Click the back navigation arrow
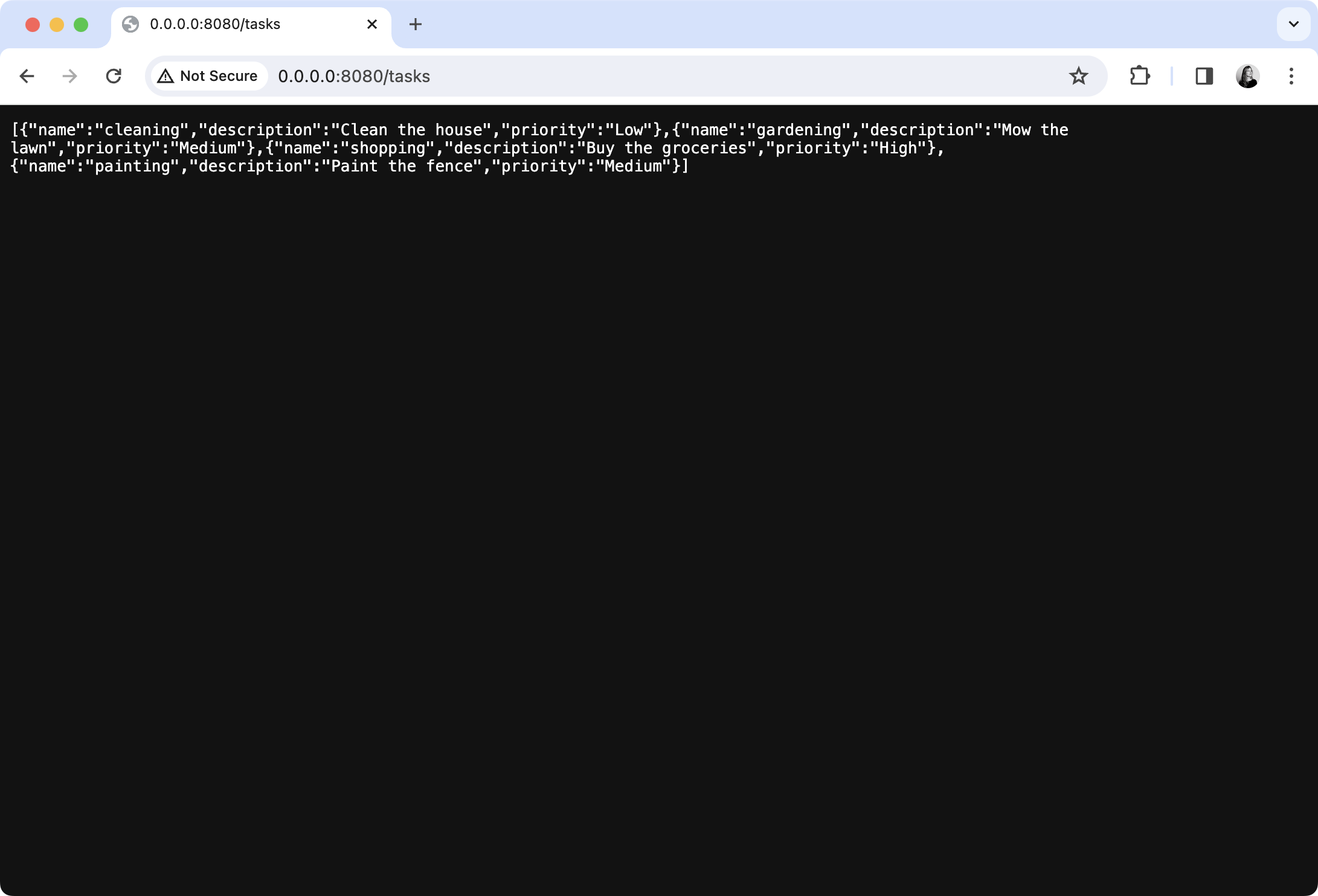Screen dimensions: 1318x896 click(x=27, y=76)
